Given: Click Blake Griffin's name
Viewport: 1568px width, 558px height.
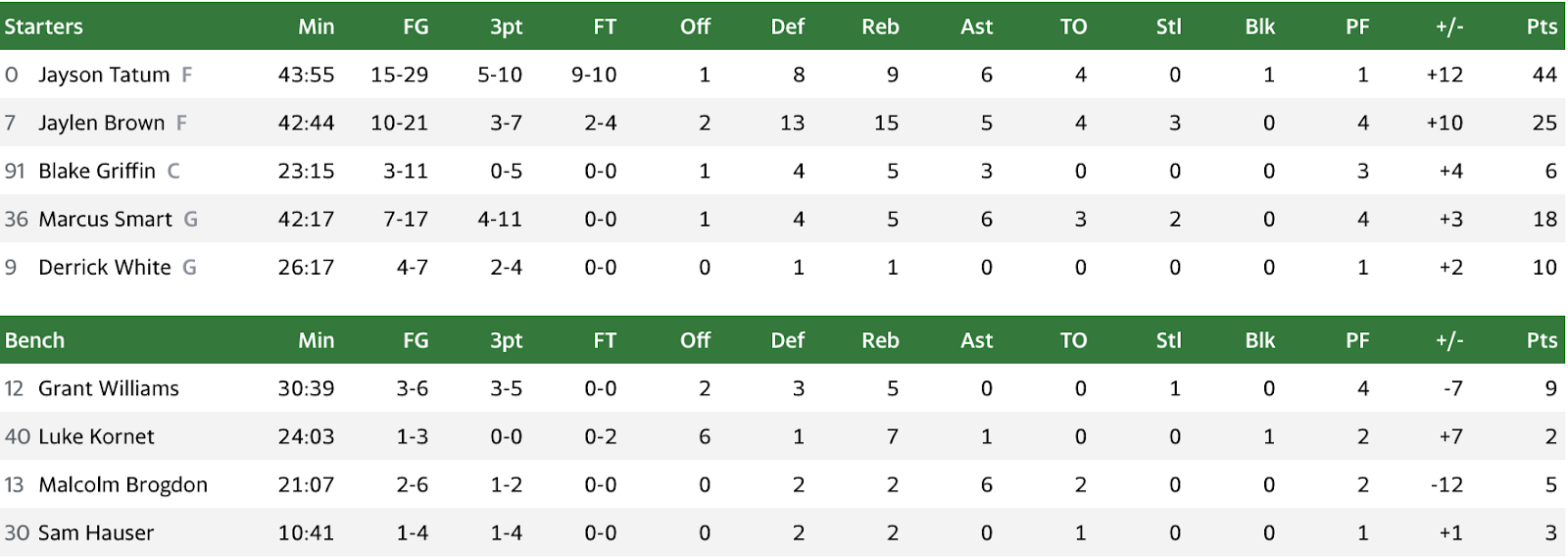Looking at the screenshot, I should [97, 171].
